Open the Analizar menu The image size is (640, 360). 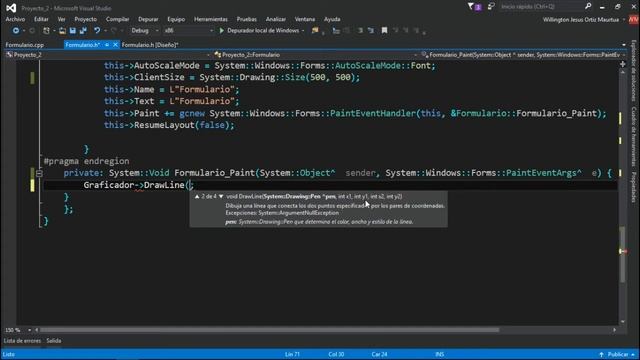[276, 19]
